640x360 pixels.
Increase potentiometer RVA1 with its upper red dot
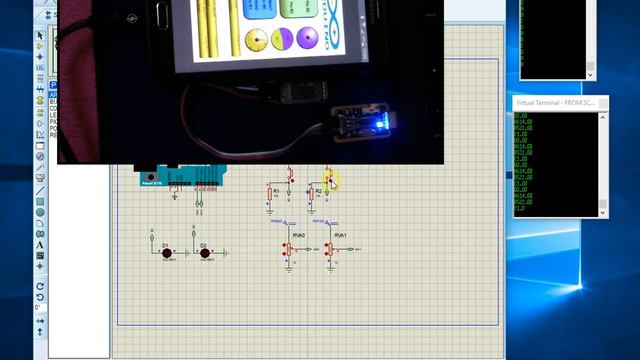[326, 245]
